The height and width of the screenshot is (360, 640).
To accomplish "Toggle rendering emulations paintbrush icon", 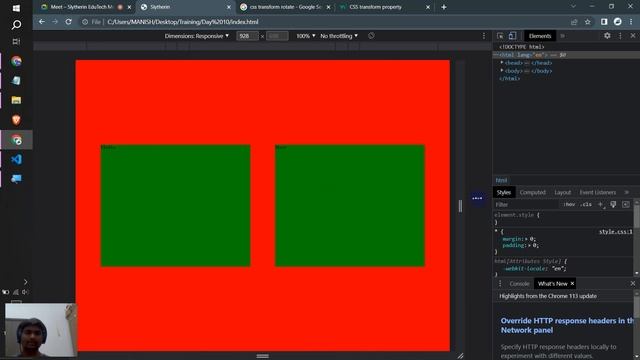I will click(613, 204).
